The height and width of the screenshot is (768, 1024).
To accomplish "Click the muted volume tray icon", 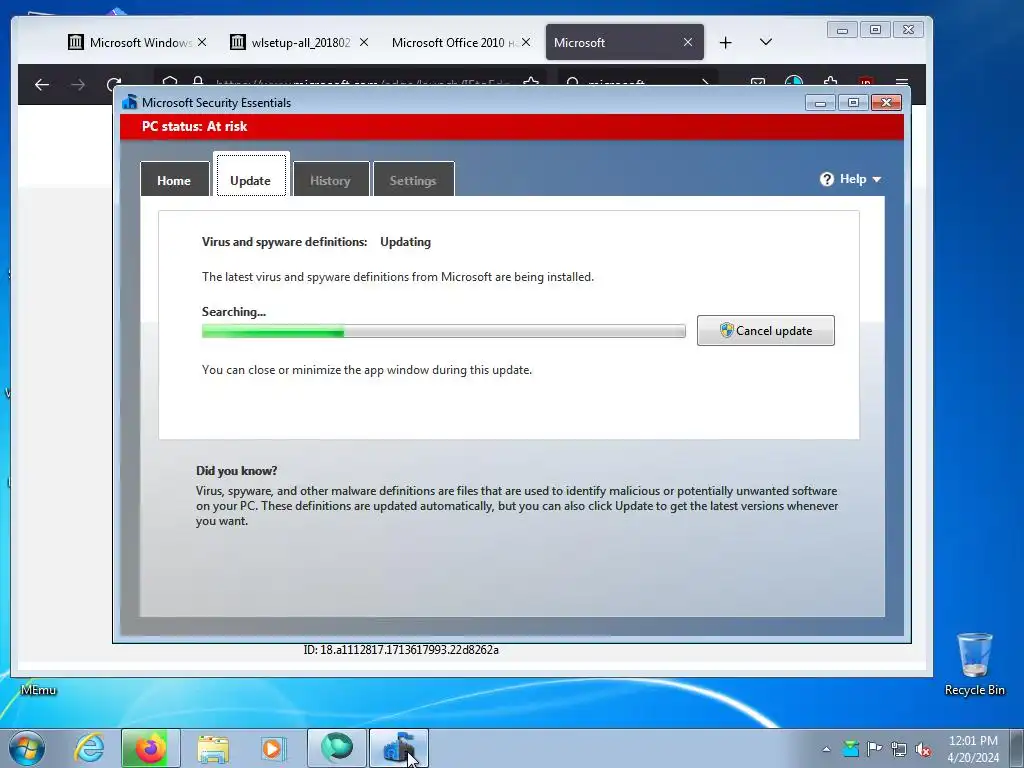I will 923,749.
